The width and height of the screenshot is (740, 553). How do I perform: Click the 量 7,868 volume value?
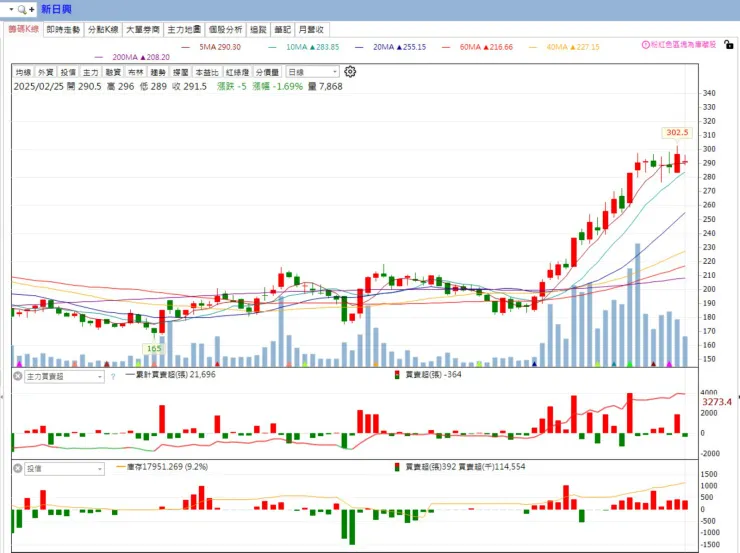click(x=325, y=86)
